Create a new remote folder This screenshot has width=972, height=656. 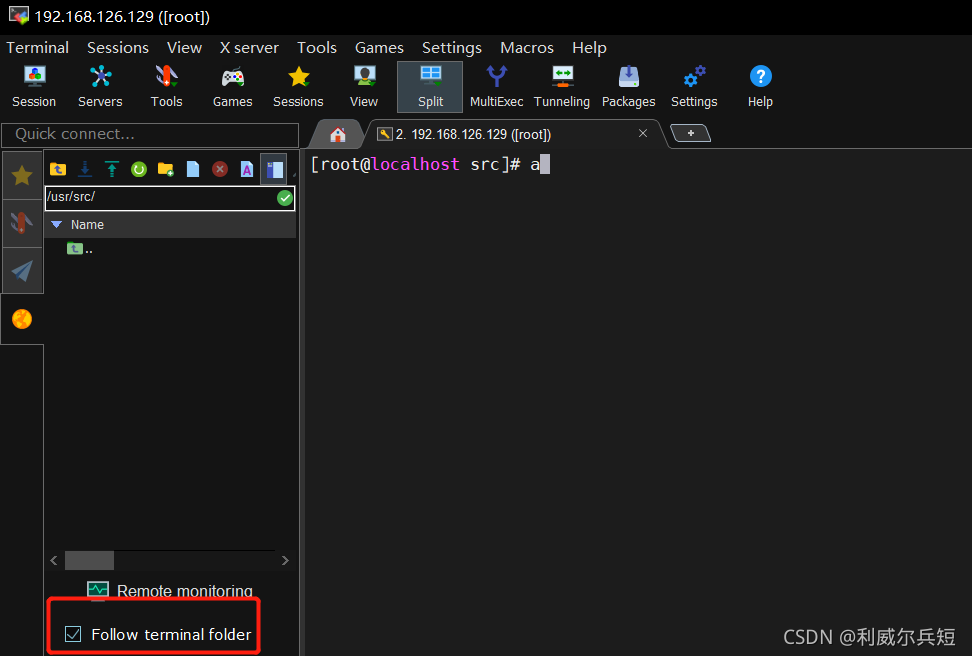point(166,169)
